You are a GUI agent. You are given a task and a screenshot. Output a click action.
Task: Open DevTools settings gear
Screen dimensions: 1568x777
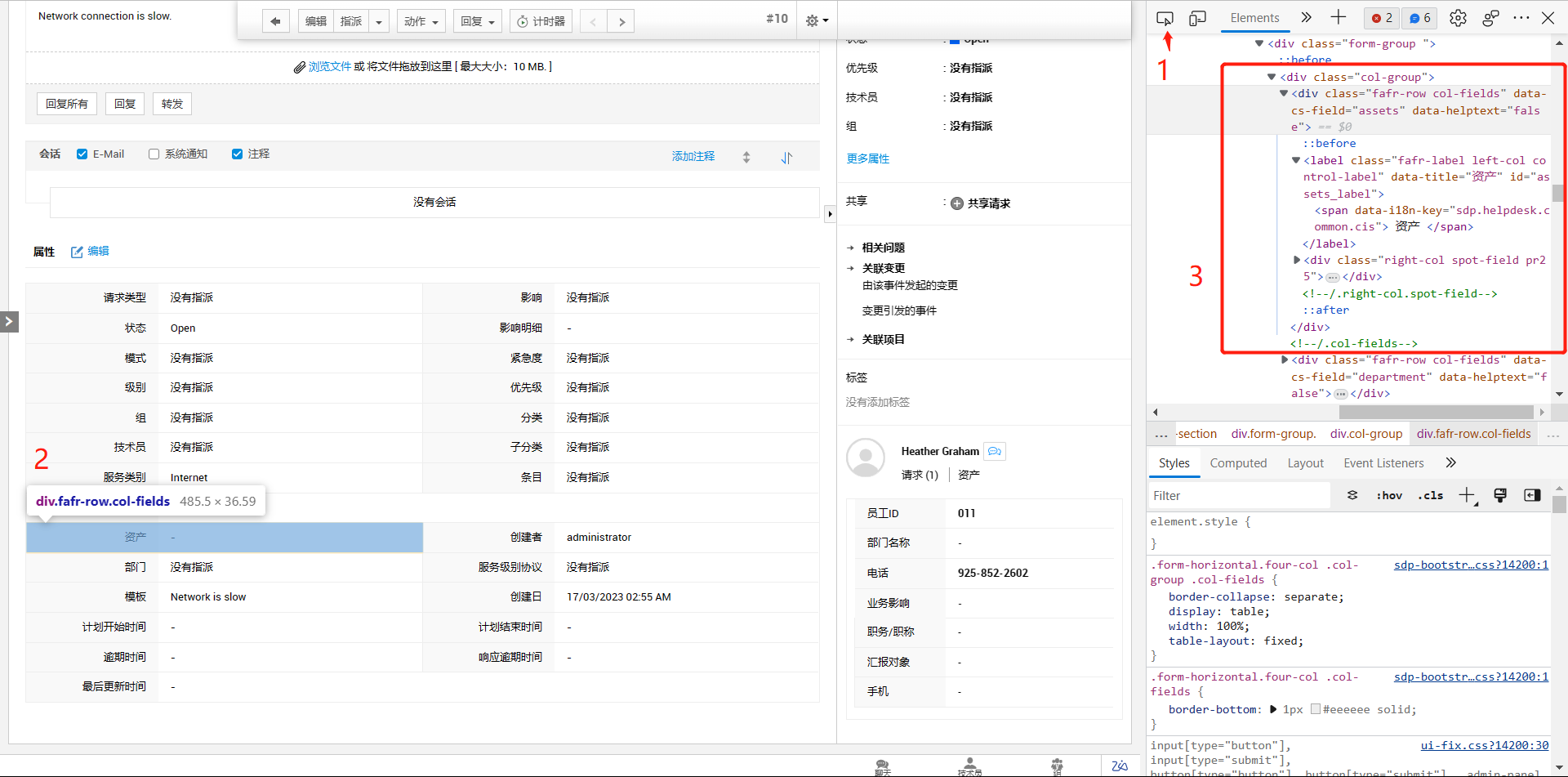(x=1458, y=19)
